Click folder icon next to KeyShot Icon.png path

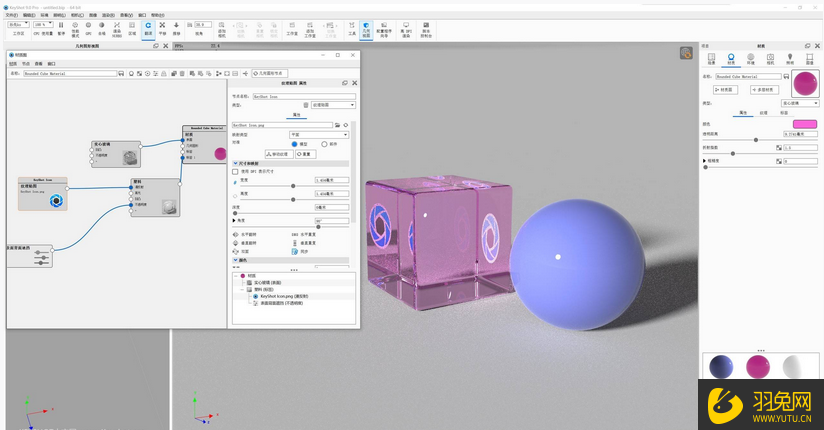coord(336,125)
